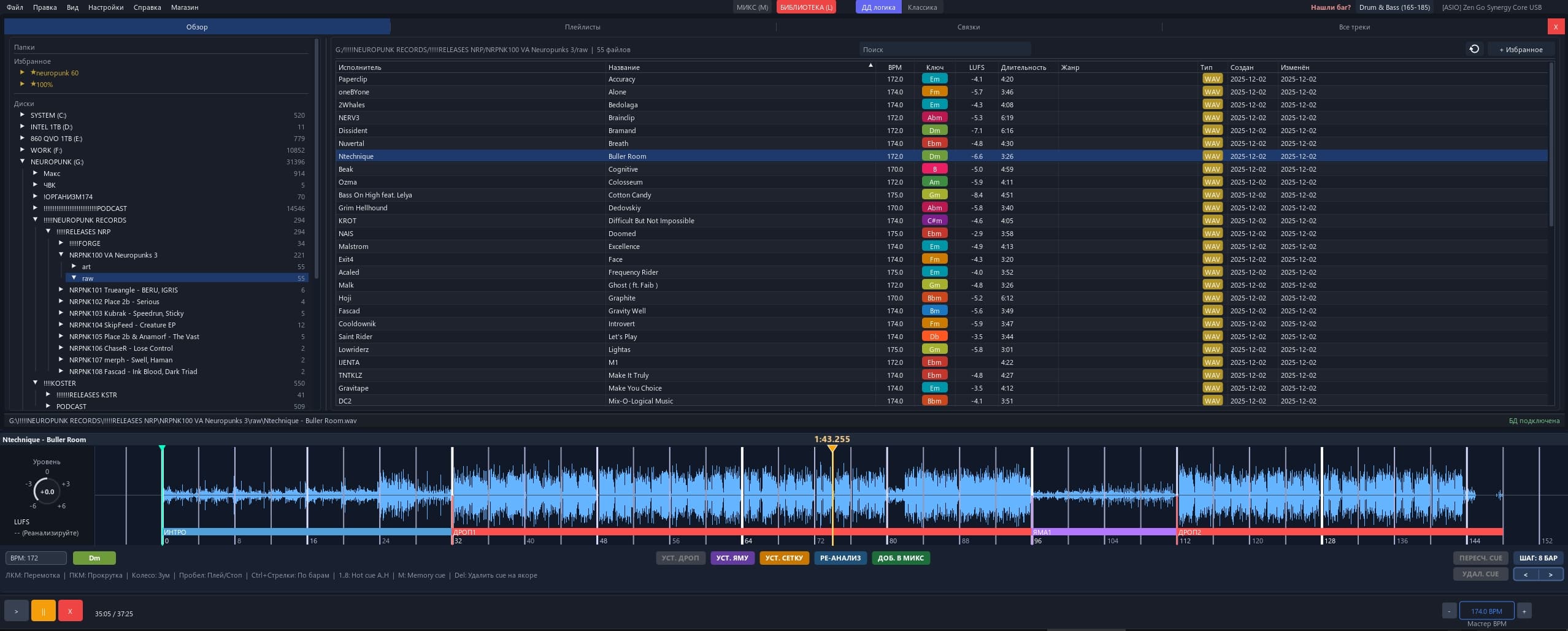Viewport: 1568px width, 631px height.
Task: Step cue forward with the > button
Action: [1551, 575]
